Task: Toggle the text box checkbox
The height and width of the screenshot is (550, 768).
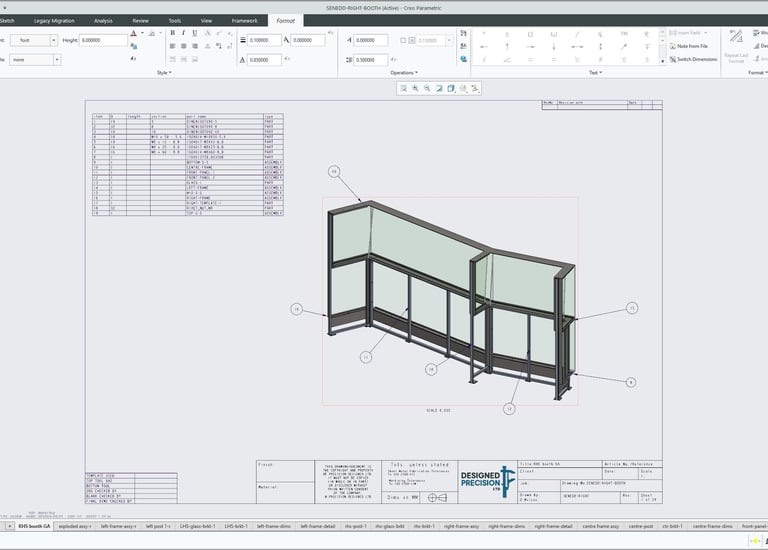Action: (403, 40)
